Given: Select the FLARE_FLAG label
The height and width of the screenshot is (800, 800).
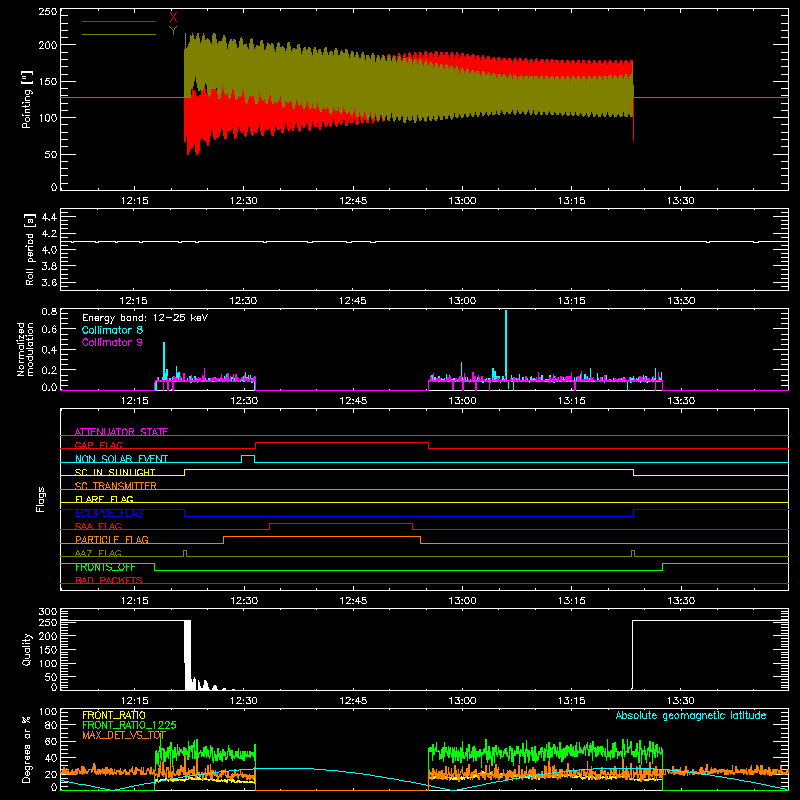Looking at the screenshot, I should point(104,499).
